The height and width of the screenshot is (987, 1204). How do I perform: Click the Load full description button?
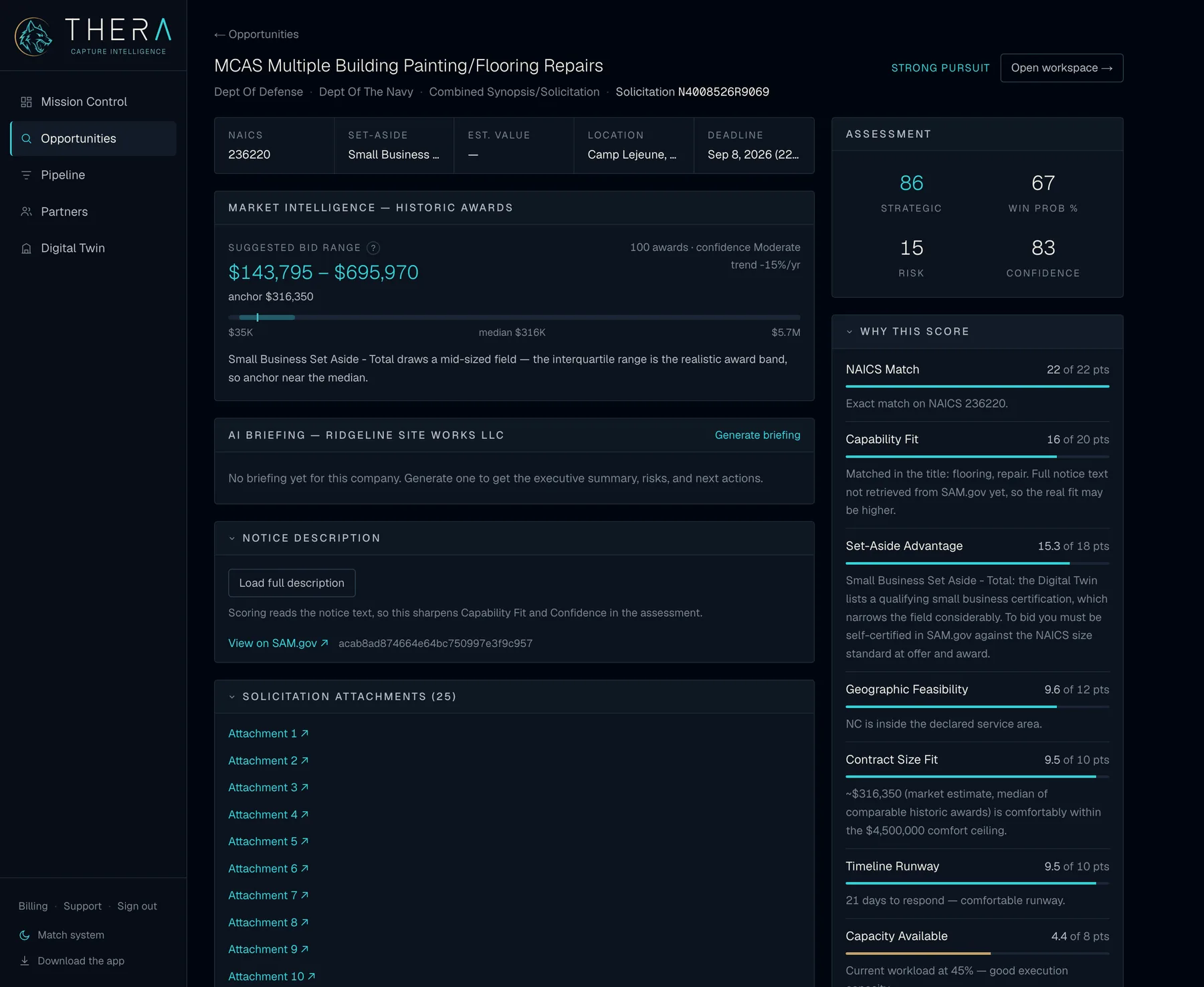(x=292, y=583)
